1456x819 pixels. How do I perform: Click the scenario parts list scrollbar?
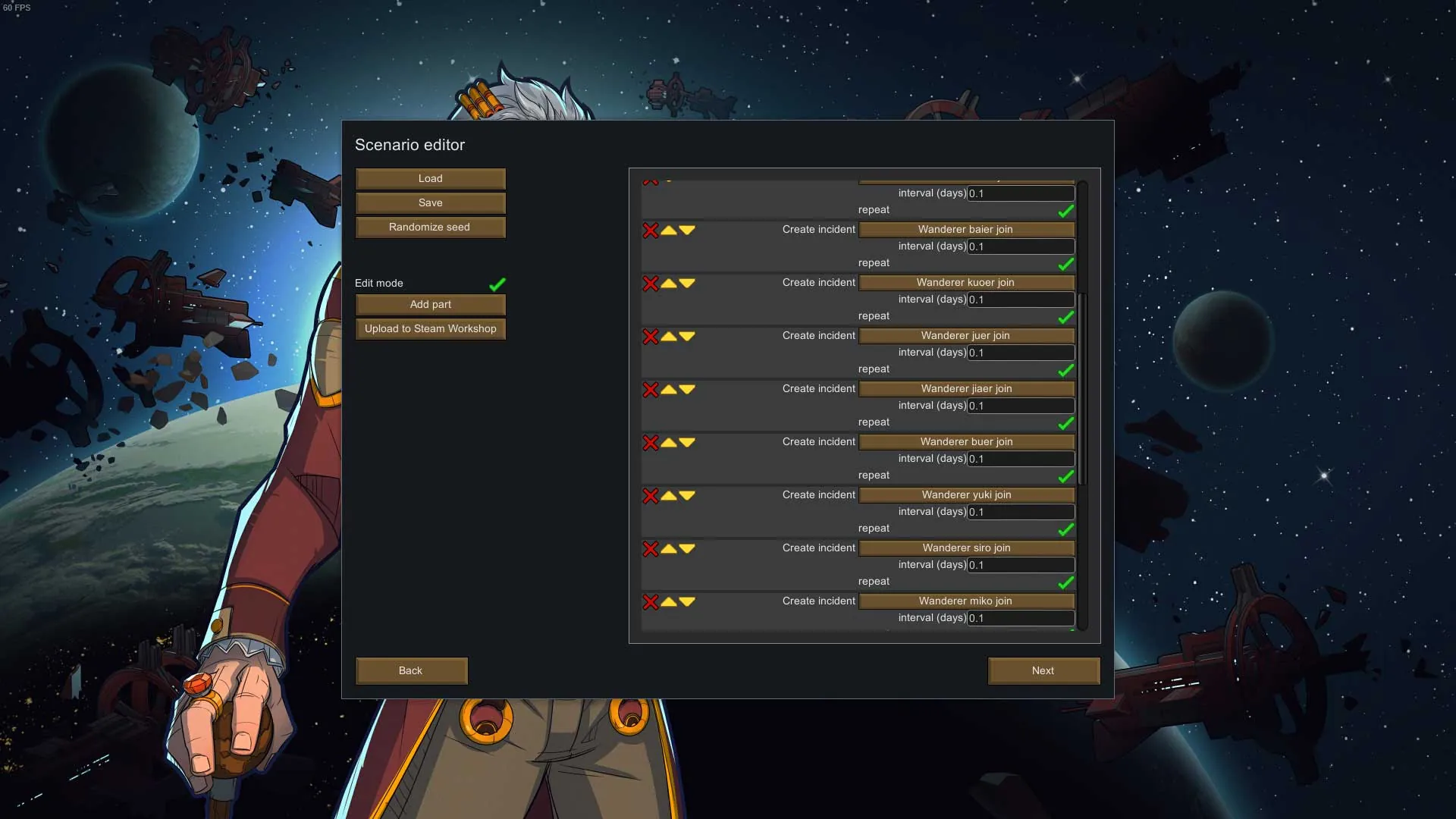[1082, 387]
